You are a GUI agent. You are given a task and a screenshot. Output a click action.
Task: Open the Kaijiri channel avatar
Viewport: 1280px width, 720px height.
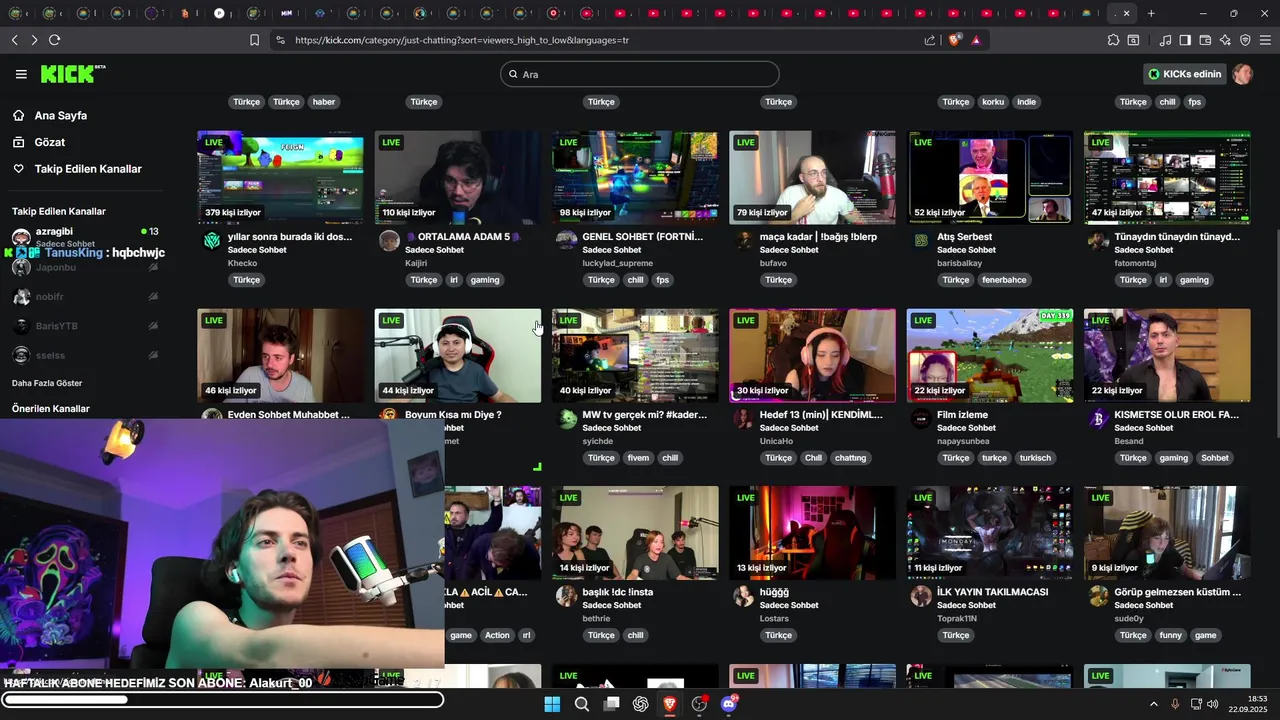[x=389, y=241]
